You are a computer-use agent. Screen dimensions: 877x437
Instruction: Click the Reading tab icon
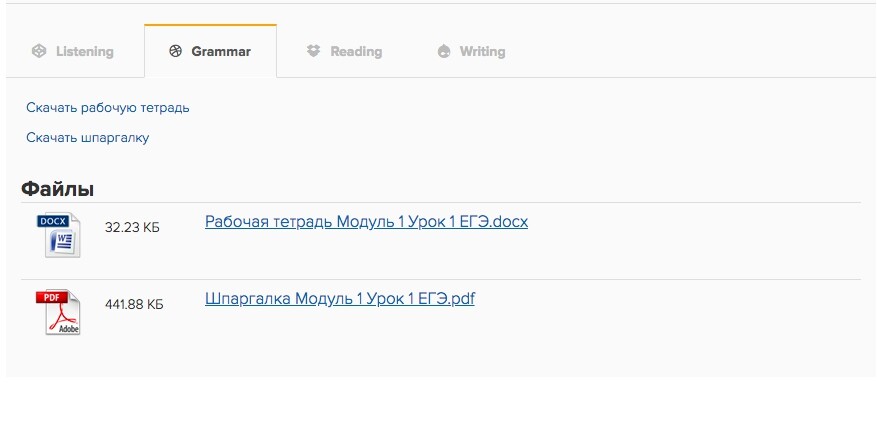[x=314, y=51]
